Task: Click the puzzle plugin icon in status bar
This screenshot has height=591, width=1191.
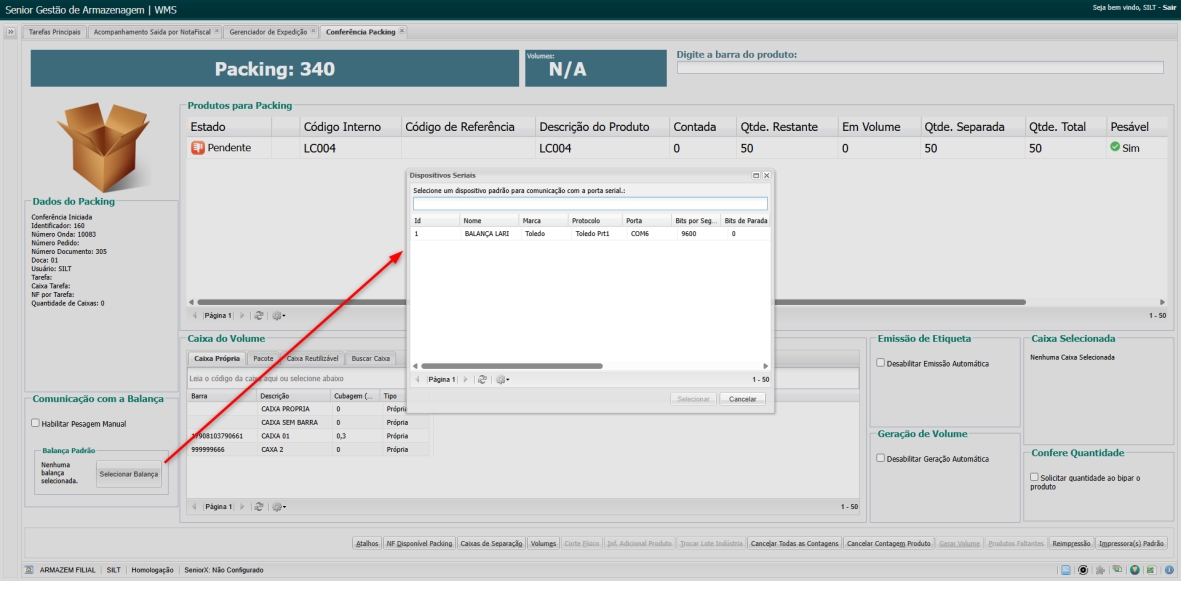Action: (x=1100, y=570)
